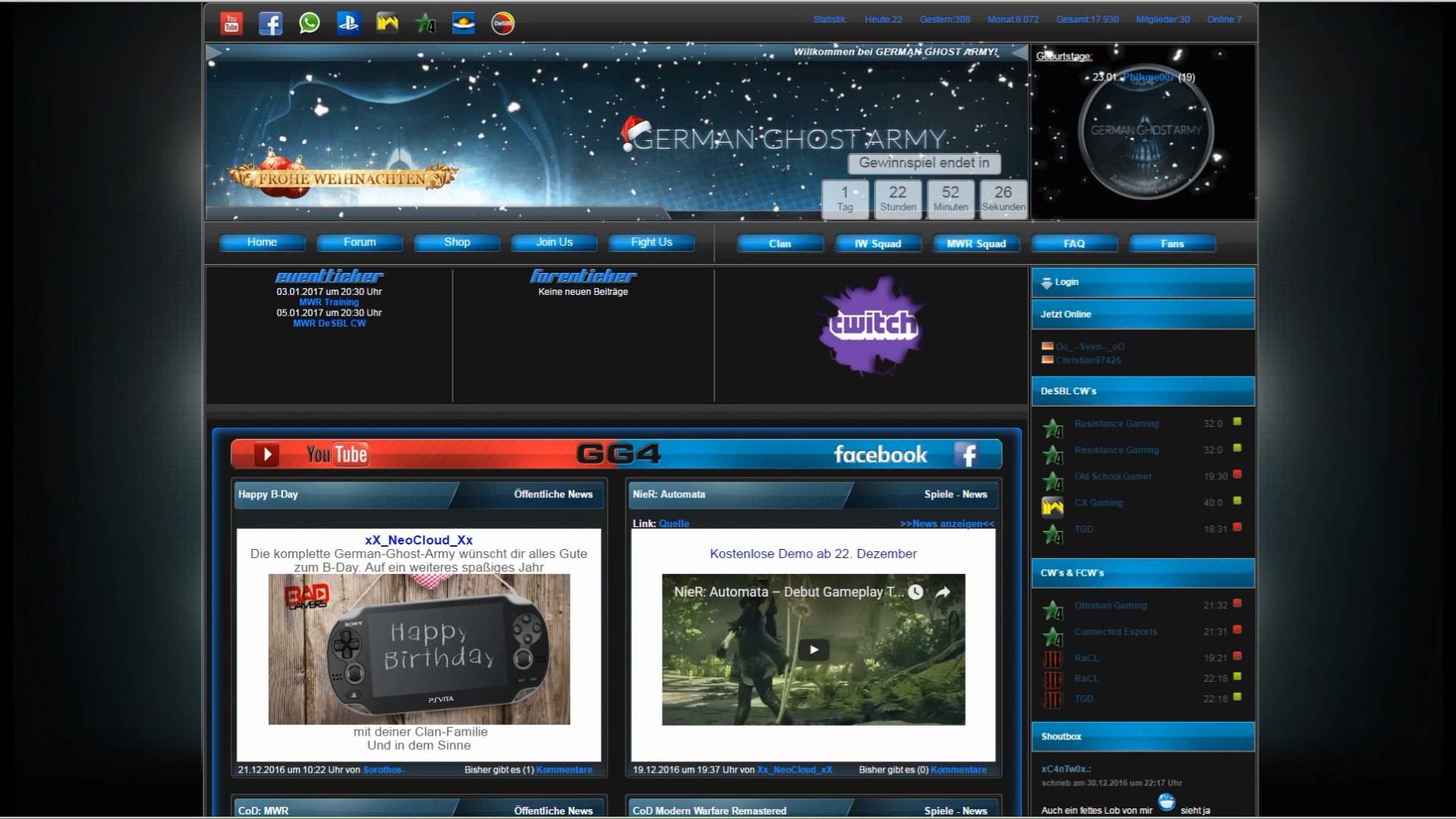Viewport: 1456px width, 819px height.
Task: Open the Oo_-Sven-_oO online user
Action: (1090, 347)
